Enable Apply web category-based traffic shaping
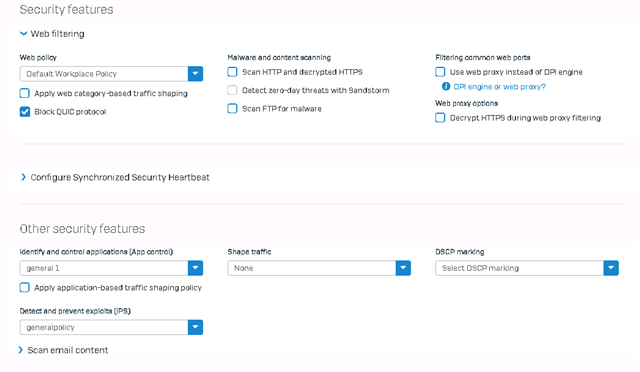Image resolution: width=640 pixels, height=372 pixels. point(25,94)
